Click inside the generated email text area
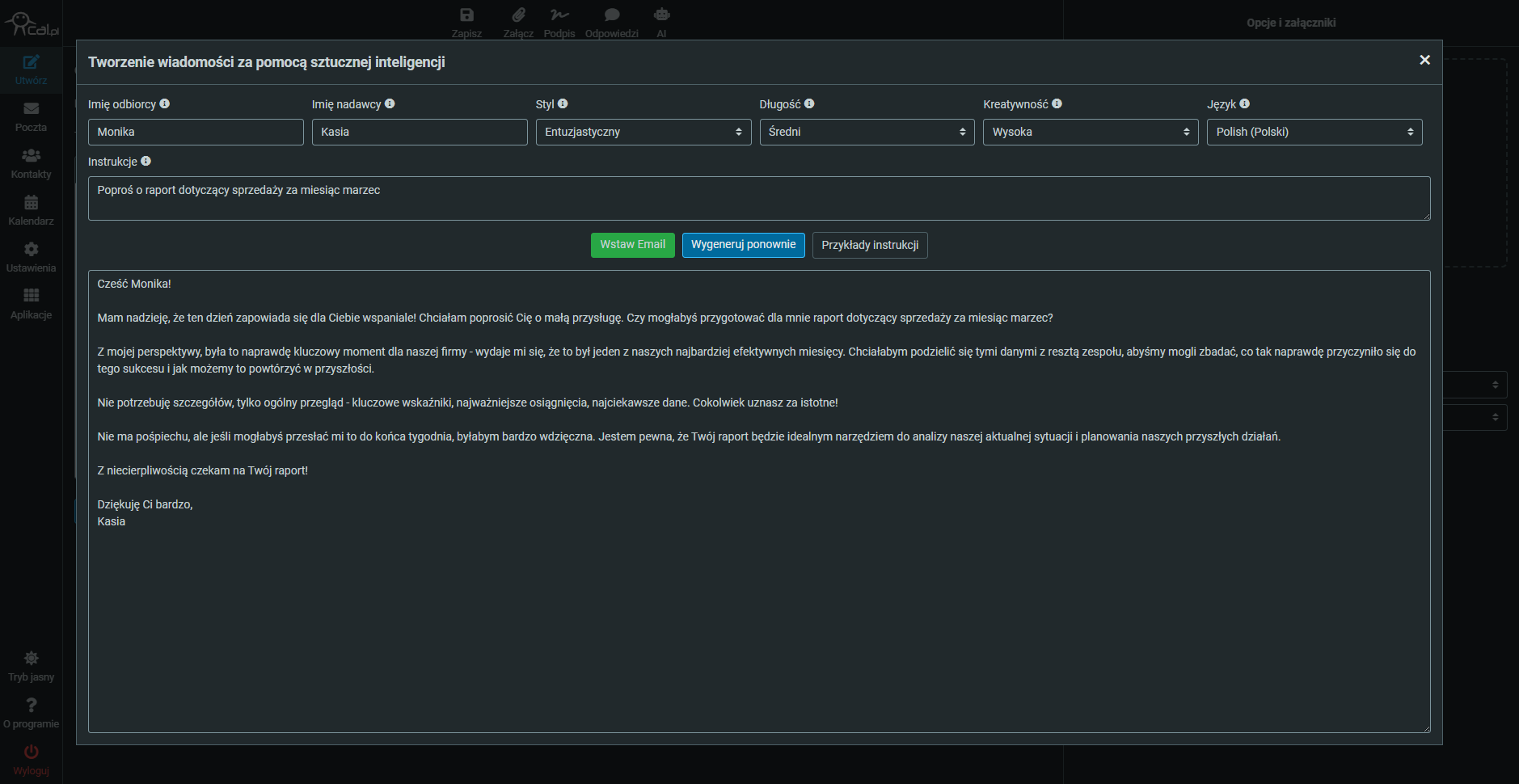Screen dimensions: 1519x784 [x=758, y=614]
